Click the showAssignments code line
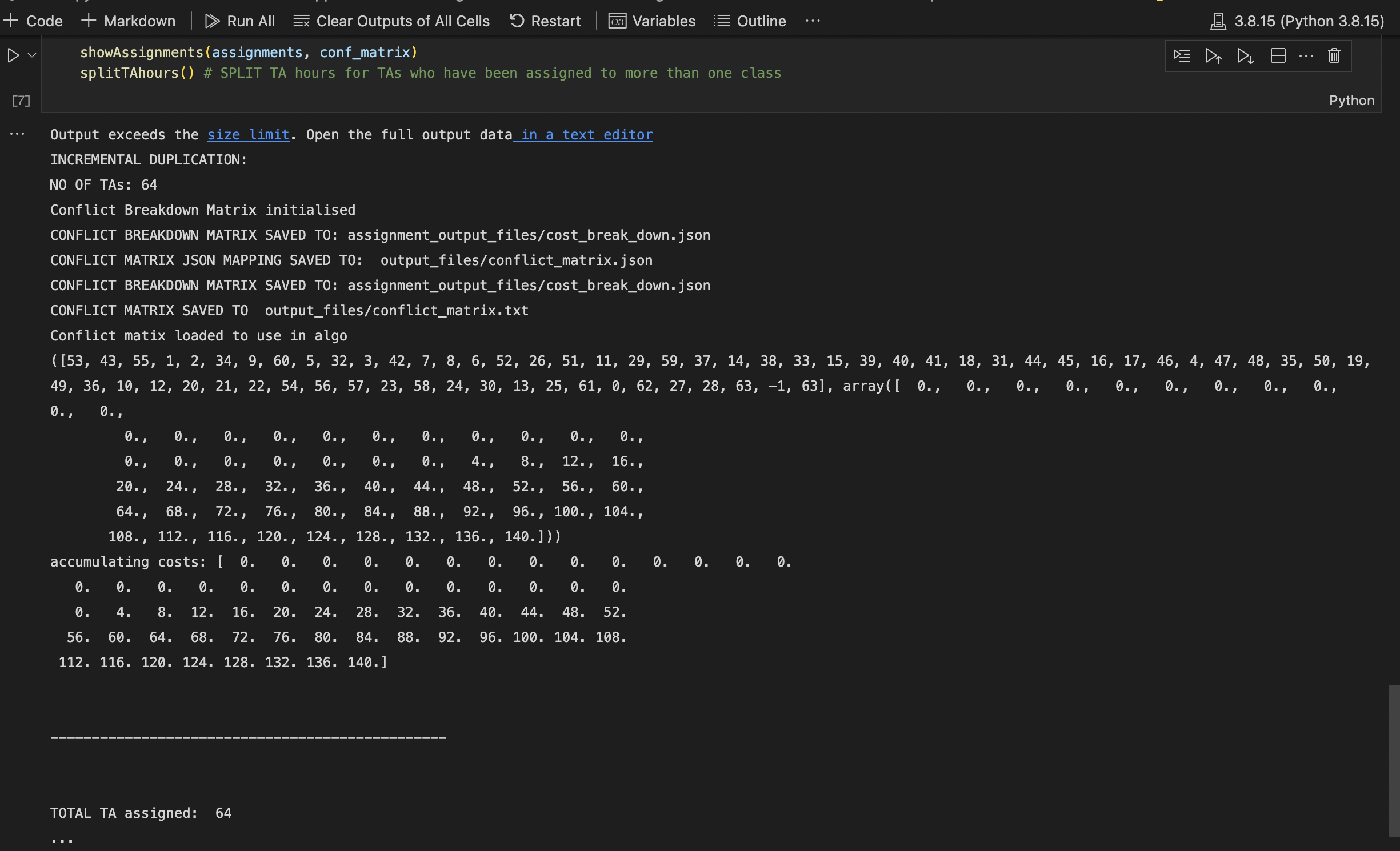Screen dimensions: 1400x851 249,53
